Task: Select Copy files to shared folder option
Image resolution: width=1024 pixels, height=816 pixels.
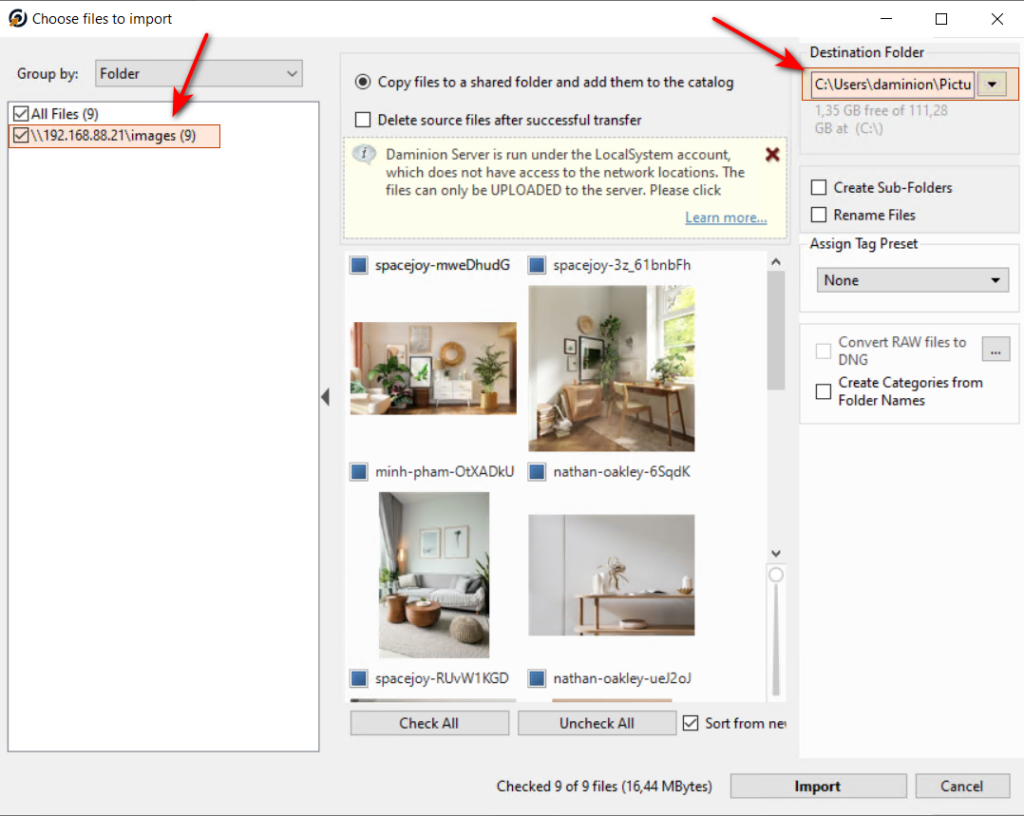Action: point(362,82)
